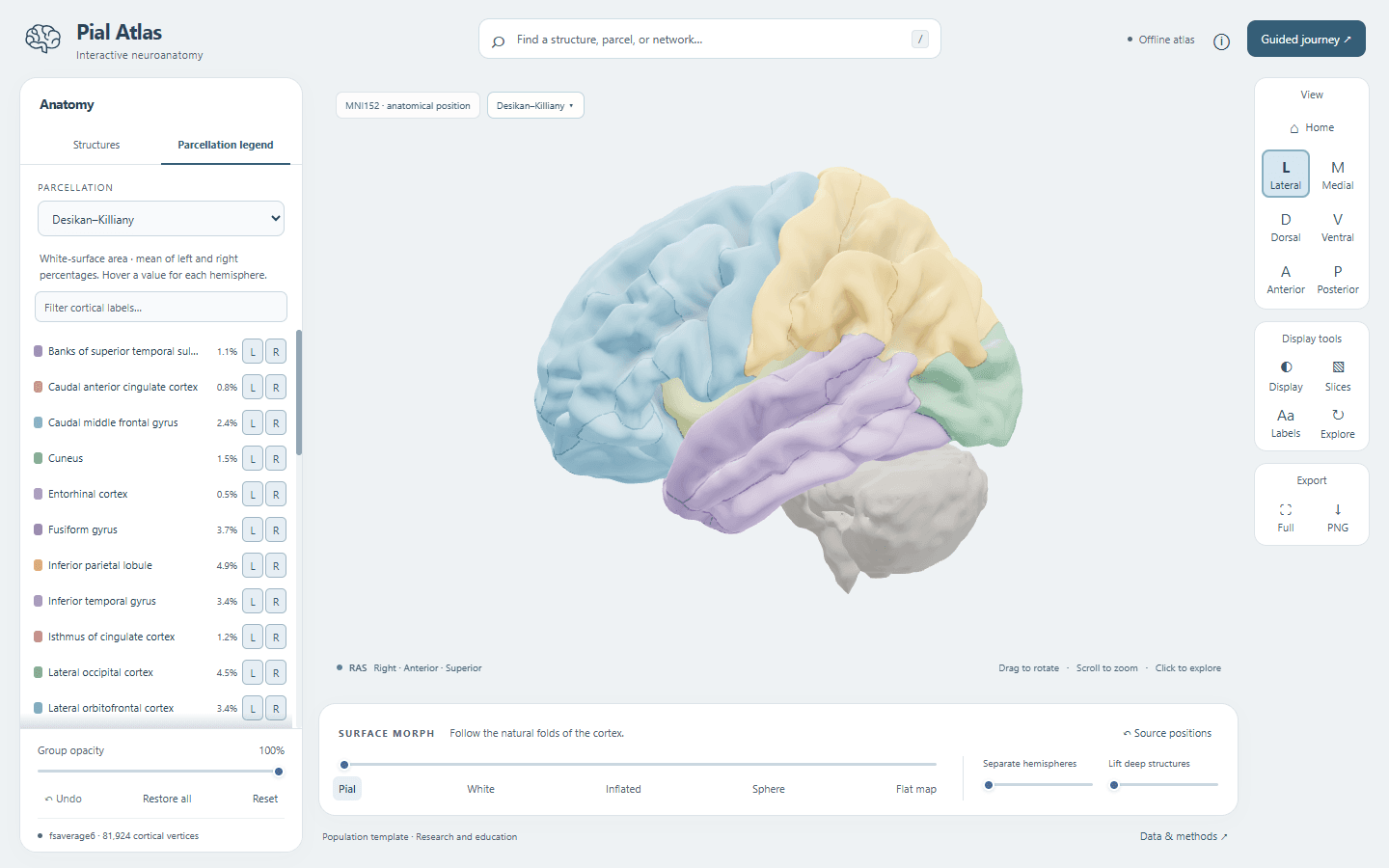Switch to Anterior view

[x=1286, y=278]
